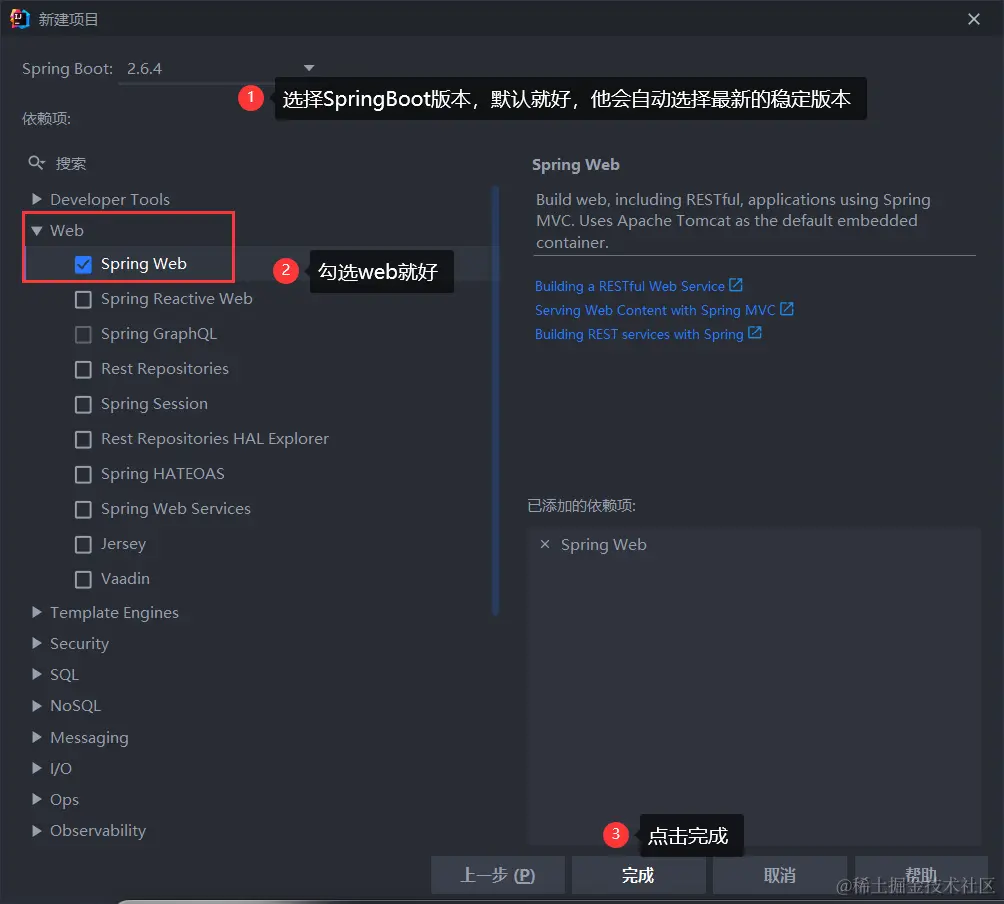1004x904 pixels.
Task: Click the 完成 finish button
Action: [x=638, y=875]
